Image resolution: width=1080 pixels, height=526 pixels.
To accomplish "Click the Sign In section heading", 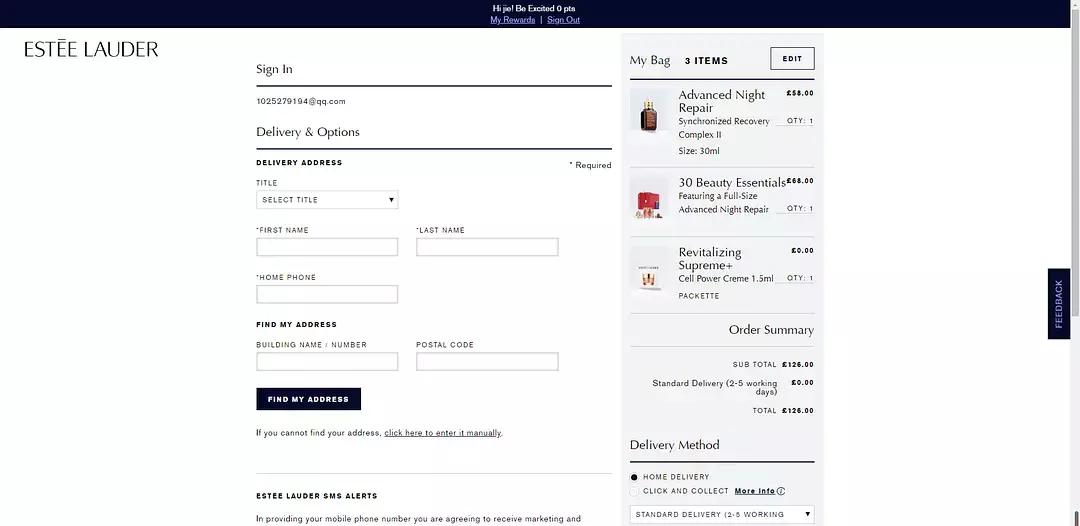I will pyautogui.click(x=274, y=69).
